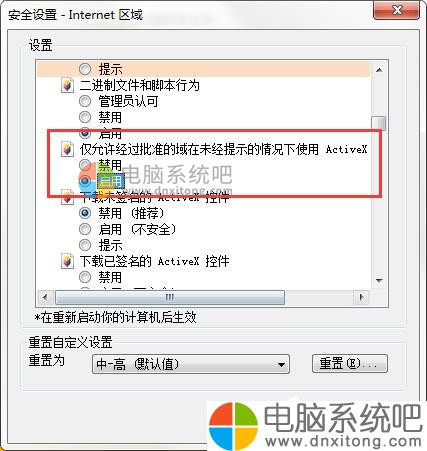The height and width of the screenshot is (451, 427).
Task: Click the horizontal scrollbar thumb
Action: click(x=170, y=297)
